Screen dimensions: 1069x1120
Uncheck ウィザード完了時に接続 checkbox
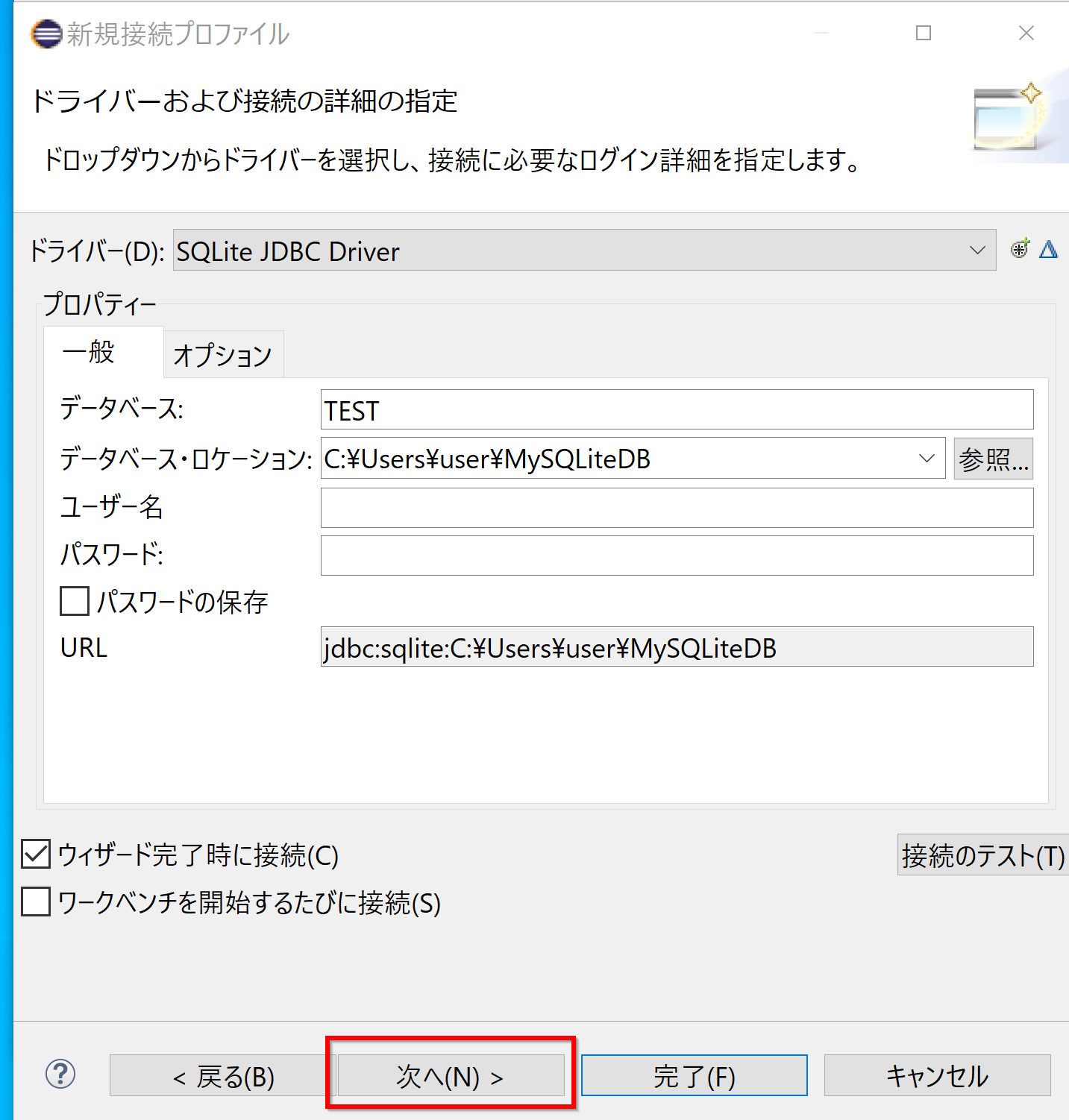(x=36, y=855)
